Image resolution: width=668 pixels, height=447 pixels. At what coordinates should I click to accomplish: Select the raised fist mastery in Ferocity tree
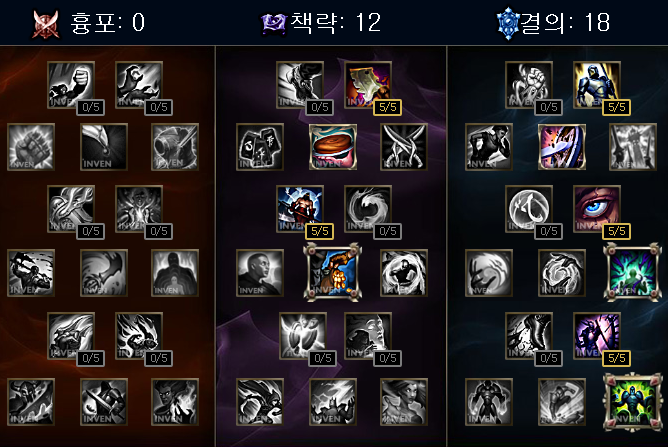coord(71,85)
